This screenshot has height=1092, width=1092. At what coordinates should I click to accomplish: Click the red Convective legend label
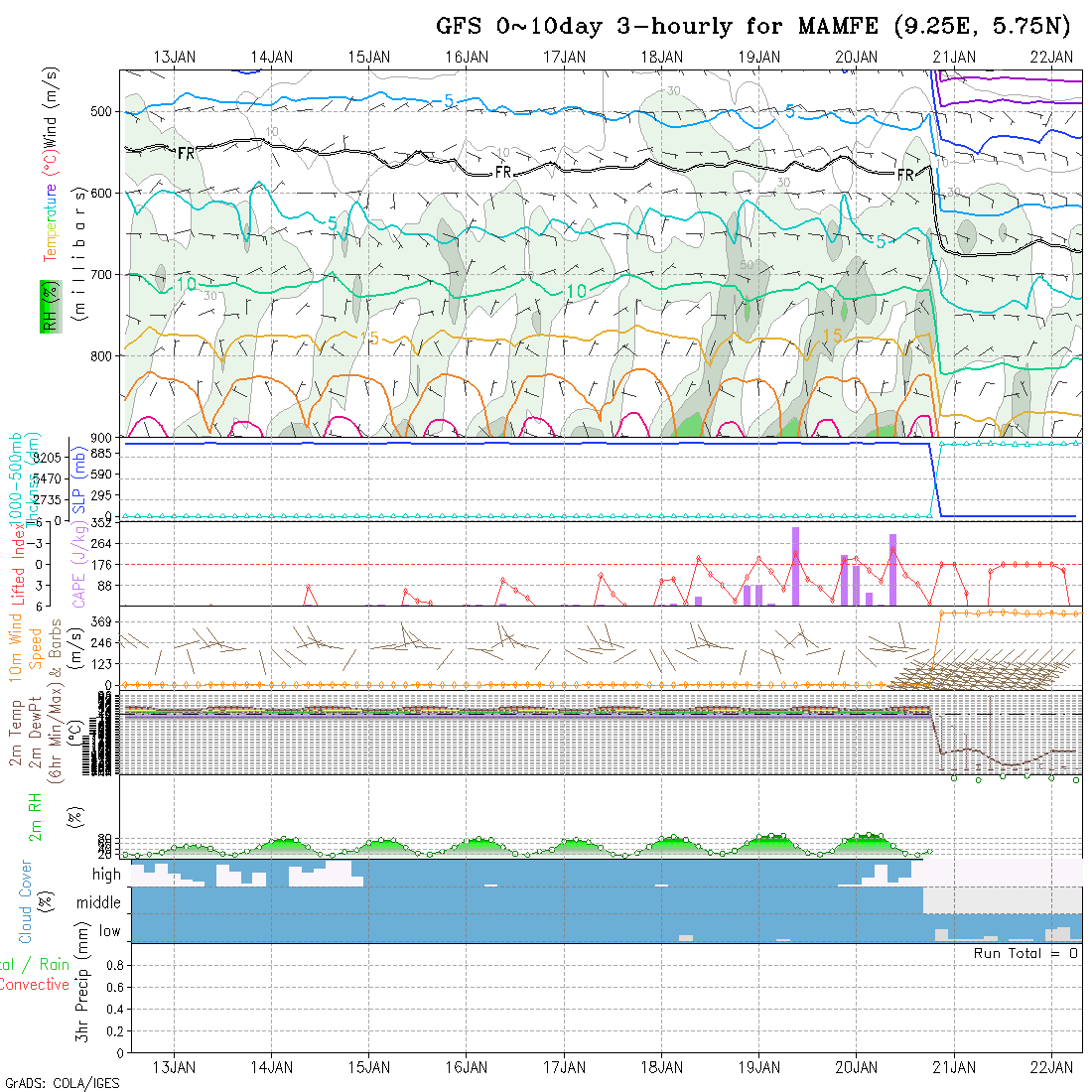pyautogui.click(x=34, y=985)
